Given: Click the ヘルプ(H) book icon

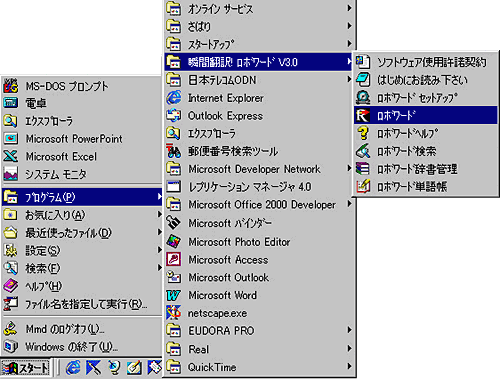Looking at the screenshot, I should click(x=11, y=286).
